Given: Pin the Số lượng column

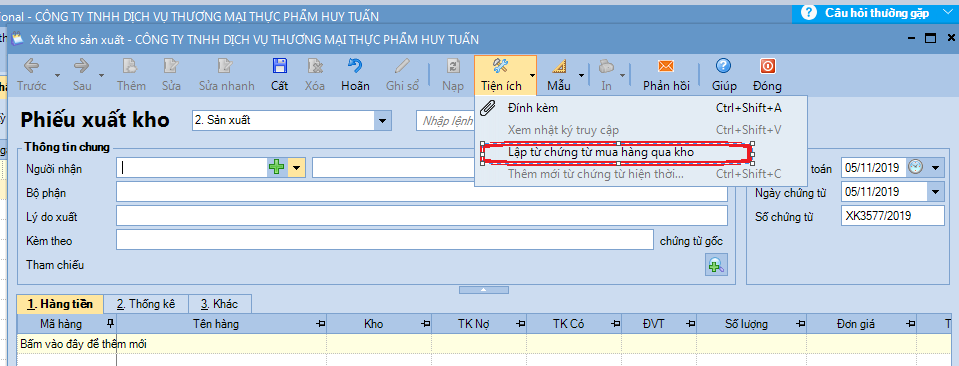Looking at the screenshot, I should pos(800,324).
